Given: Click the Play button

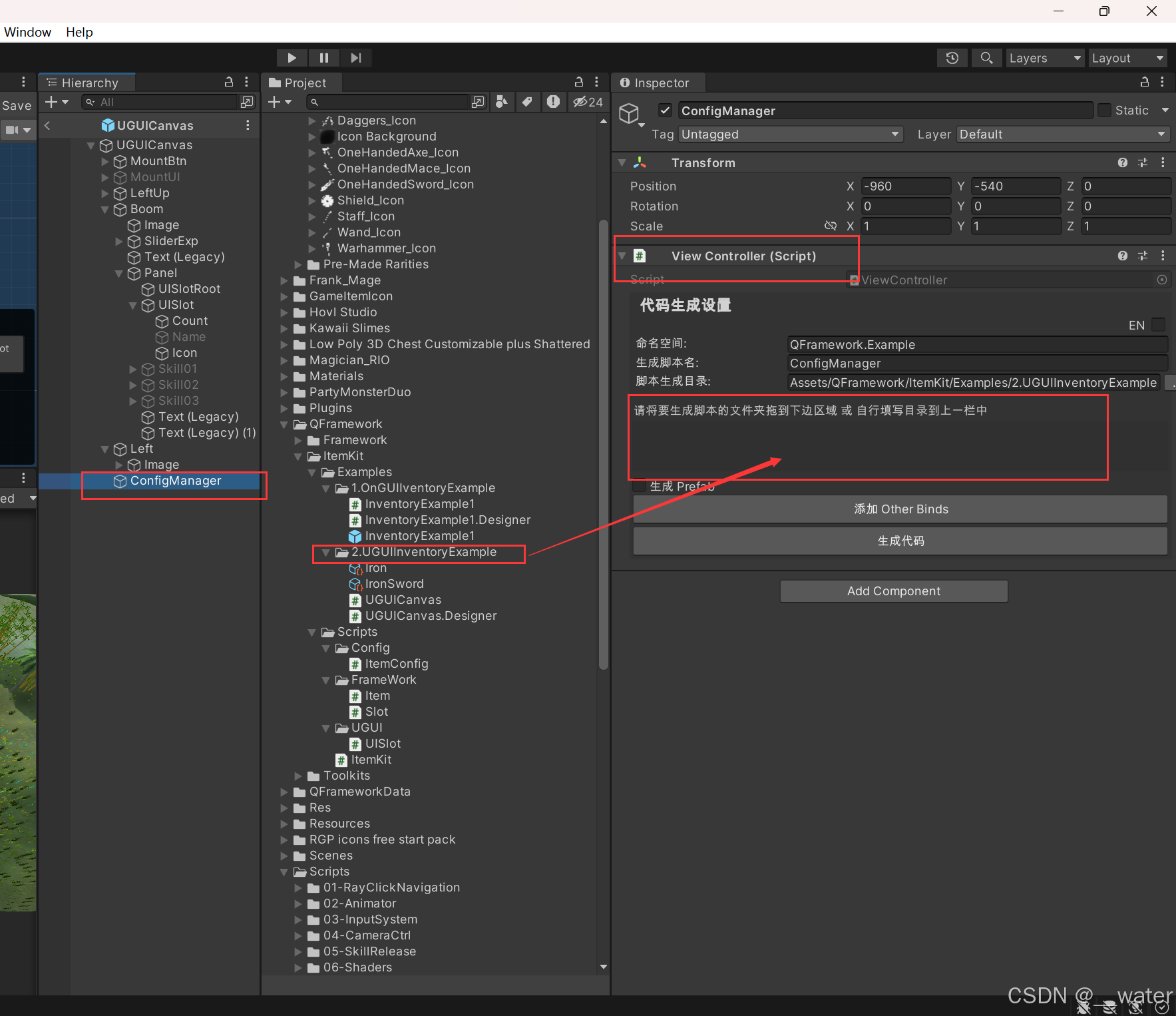Looking at the screenshot, I should pyautogui.click(x=292, y=58).
